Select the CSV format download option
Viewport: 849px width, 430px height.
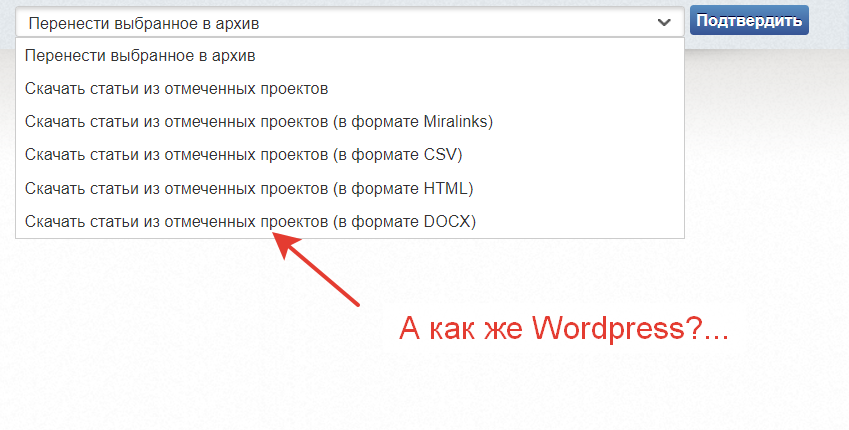point(243,155)
